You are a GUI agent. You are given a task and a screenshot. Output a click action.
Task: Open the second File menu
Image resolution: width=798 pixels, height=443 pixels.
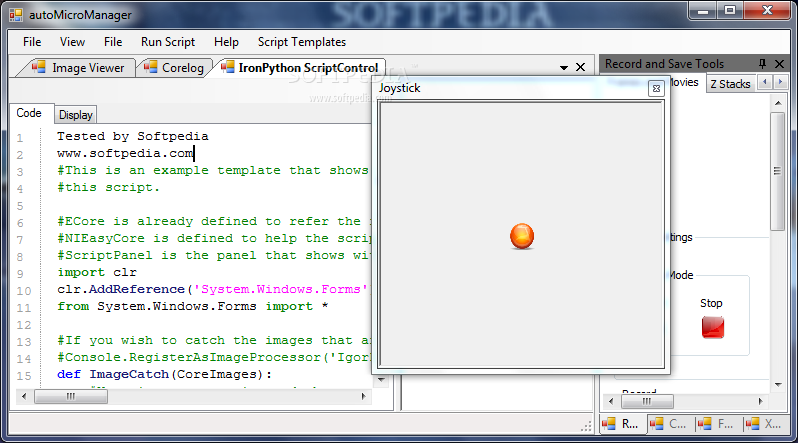(113, 42)
